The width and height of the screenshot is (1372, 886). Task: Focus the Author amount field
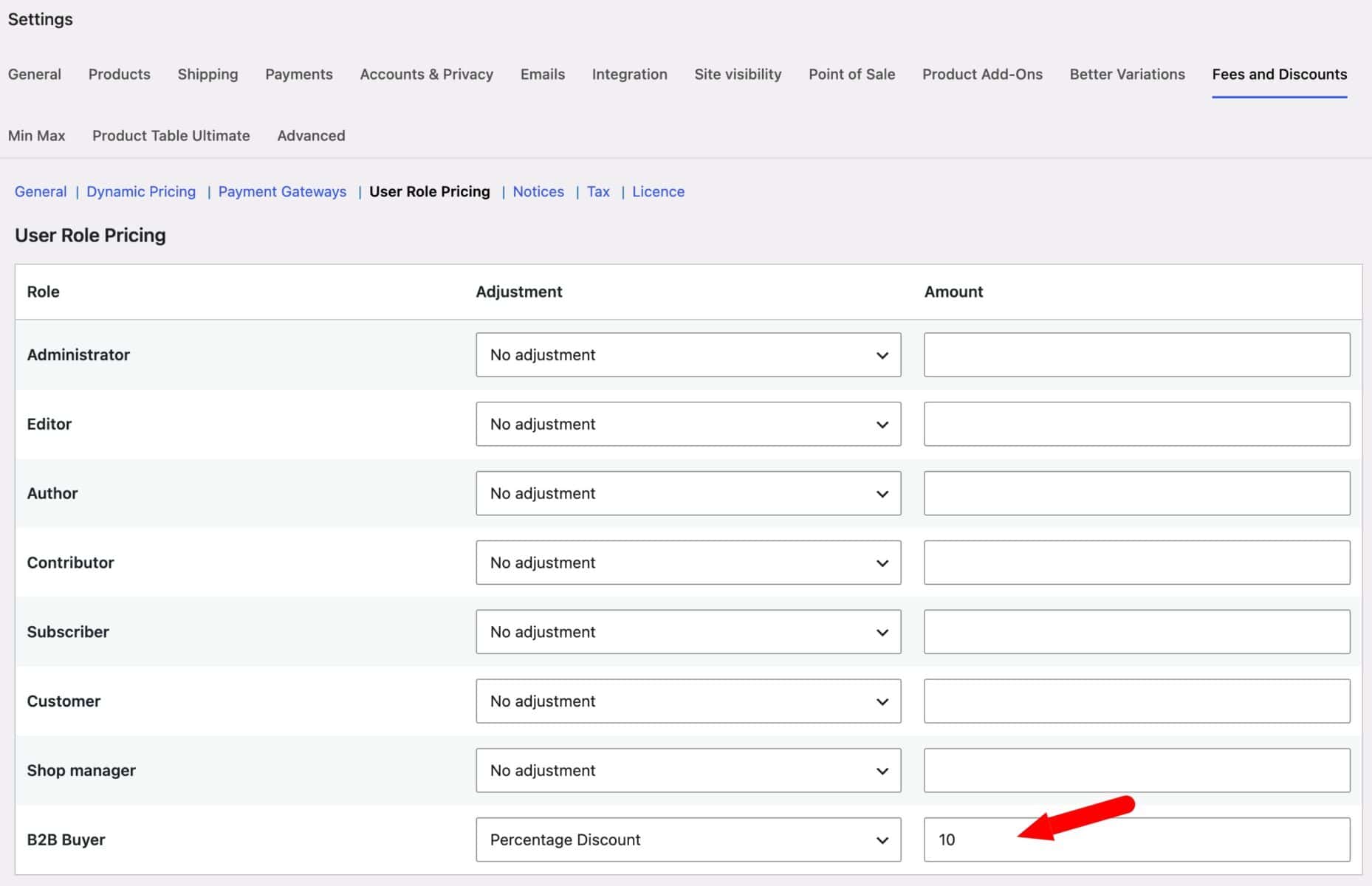[x=1137, y=494]
